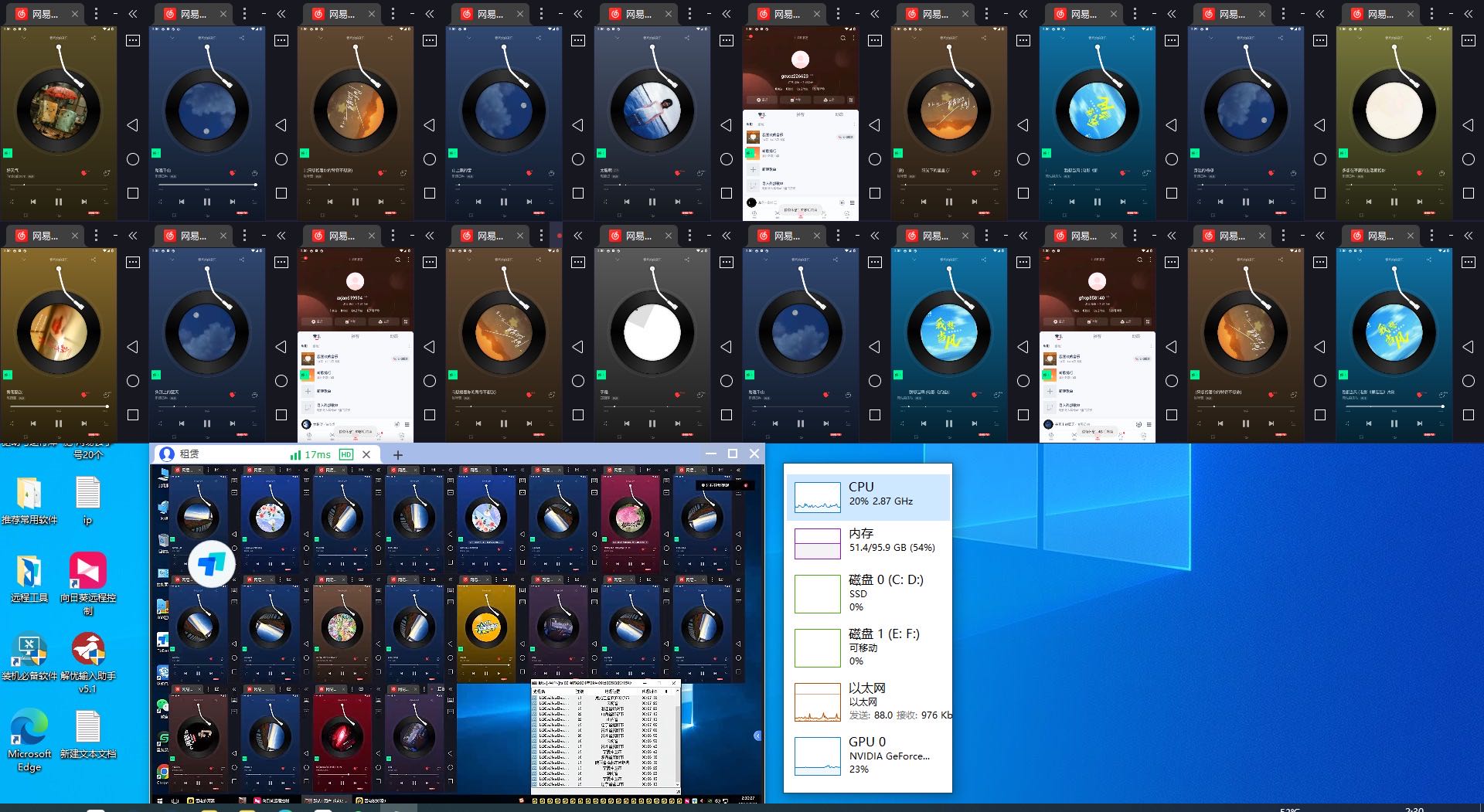Seek on umbrella-album player progress bar
The height and width of the screenshot is (812, 1484).
[x=59, y=185]
